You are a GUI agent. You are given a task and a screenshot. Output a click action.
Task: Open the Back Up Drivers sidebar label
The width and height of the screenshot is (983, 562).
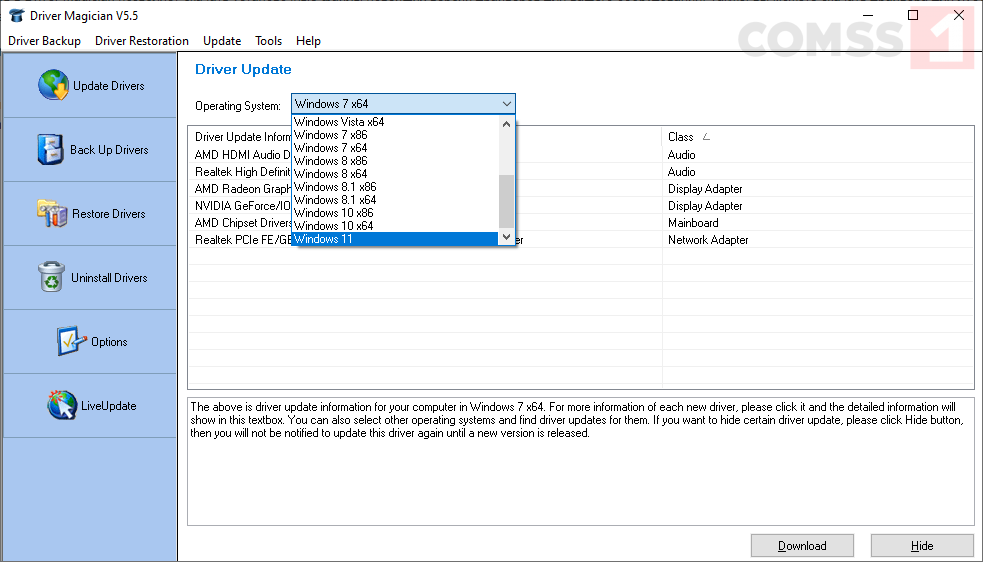coord(109,150)
